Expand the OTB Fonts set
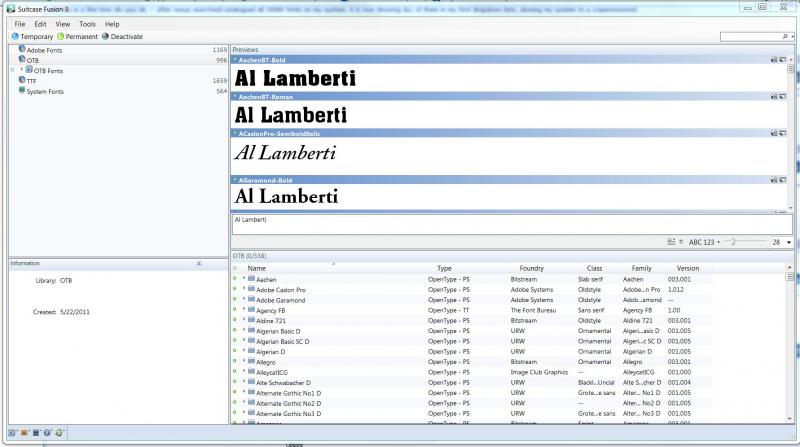This screenshot has width=800, height=447. 21,69
